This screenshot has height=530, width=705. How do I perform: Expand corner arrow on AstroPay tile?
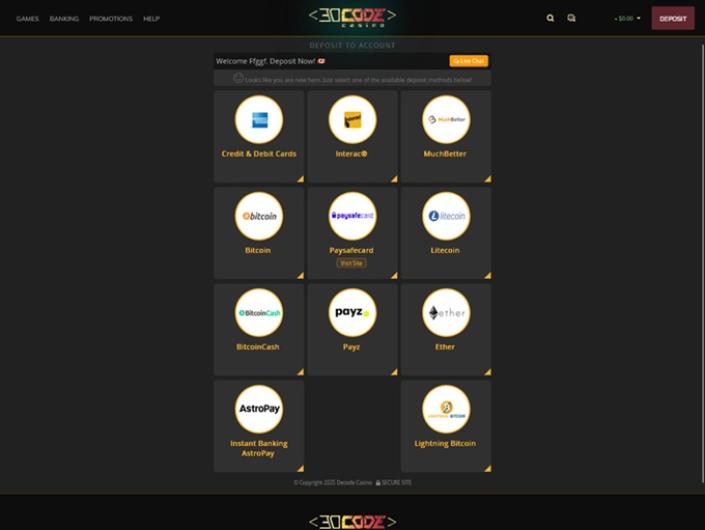(x=300, y=468)
